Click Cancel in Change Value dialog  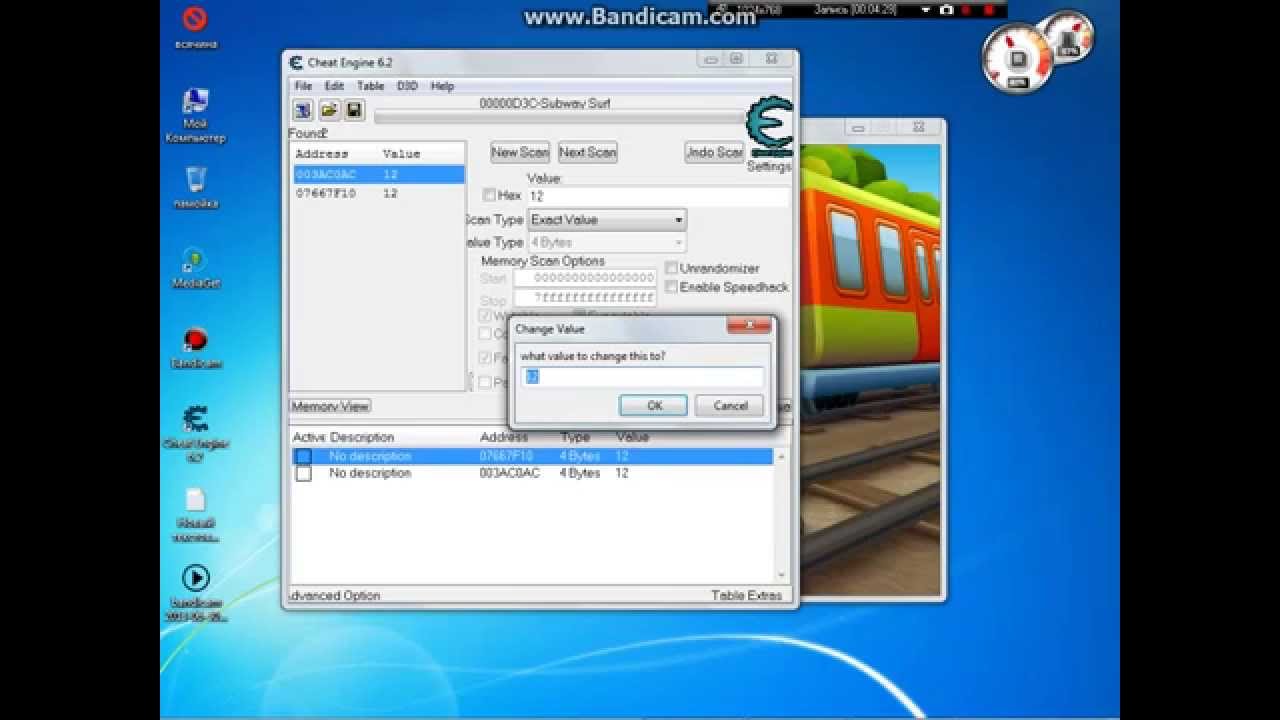coord(730,405)
